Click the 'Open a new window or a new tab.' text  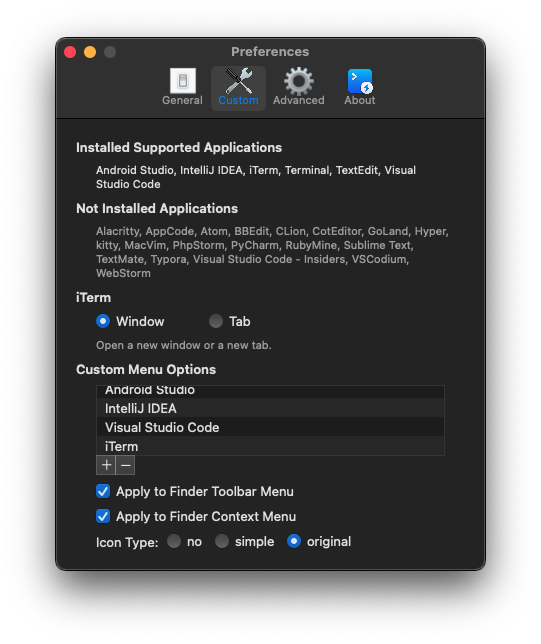[184, 345]
